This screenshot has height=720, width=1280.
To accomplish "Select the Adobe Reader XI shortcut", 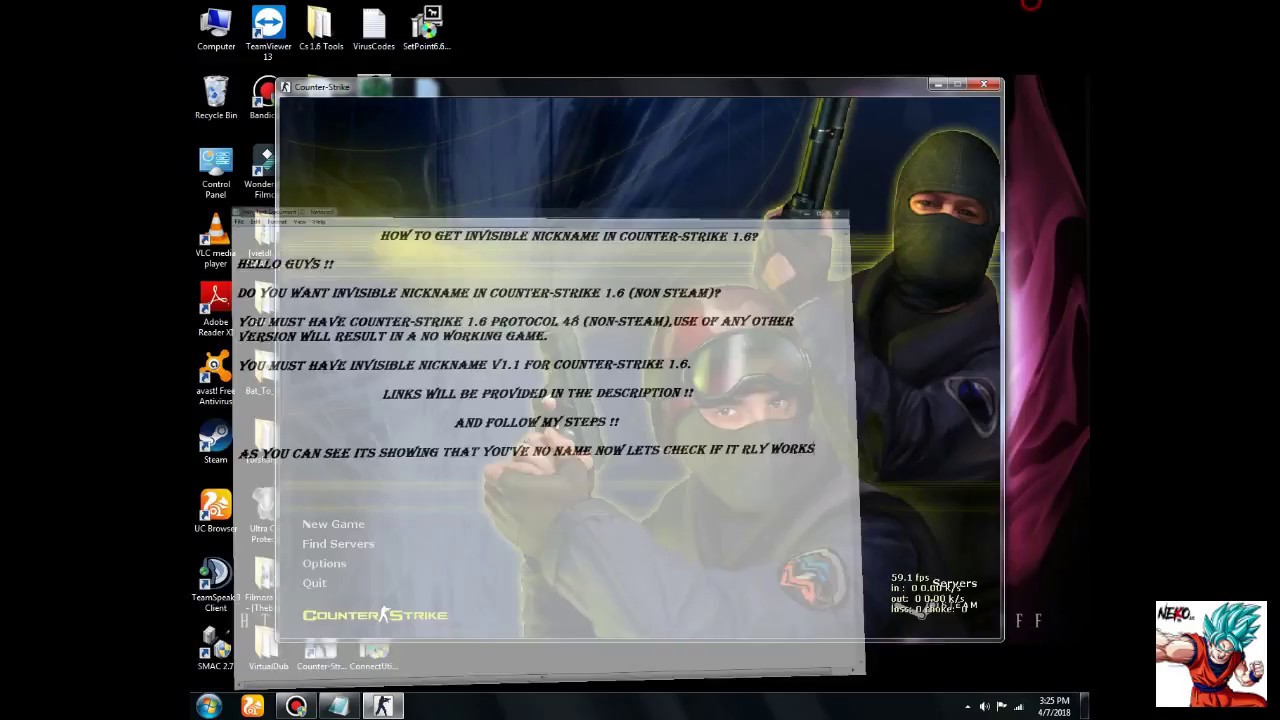I will point(215,310).
